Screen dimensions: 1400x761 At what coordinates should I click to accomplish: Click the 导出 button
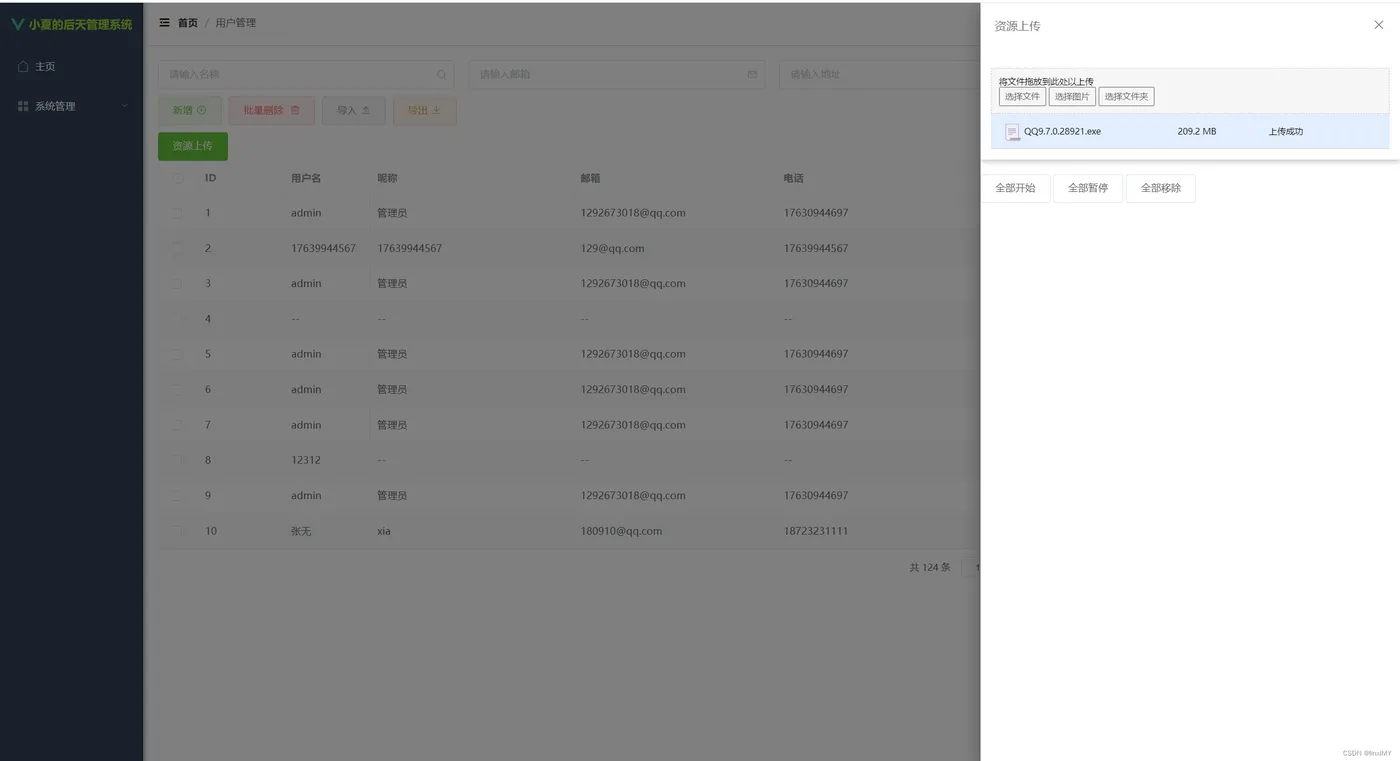pos(425,110)
